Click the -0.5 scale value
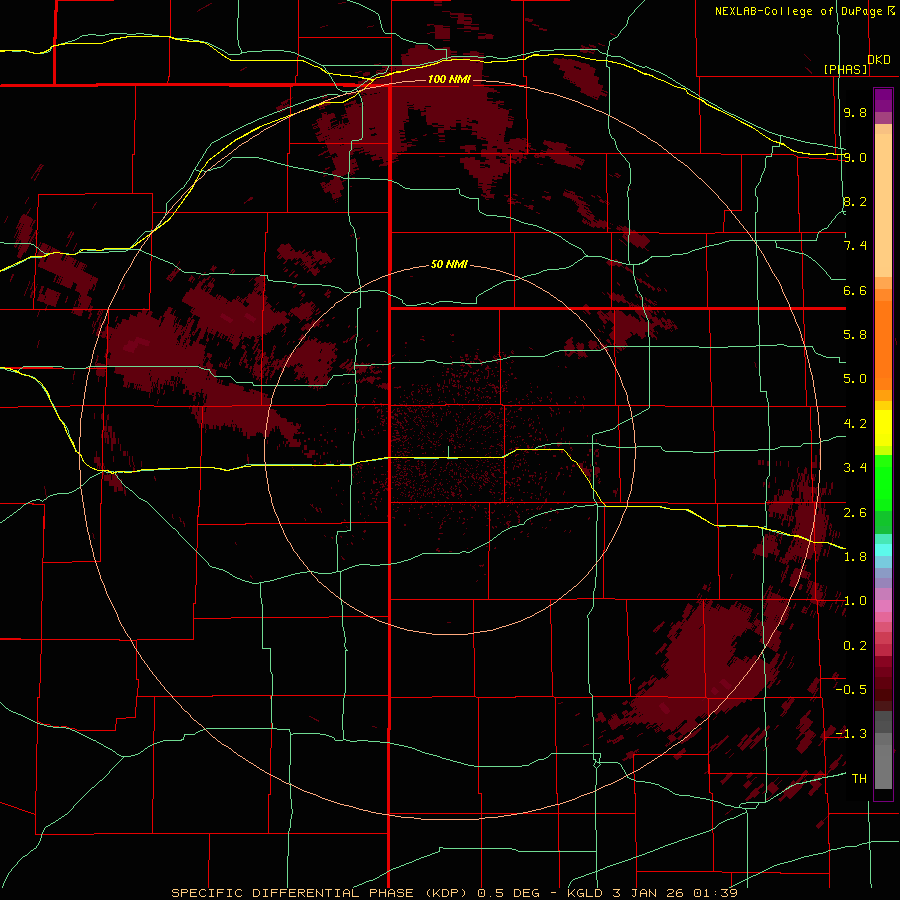The image size is (900, 900). click(x=851, y=690)
